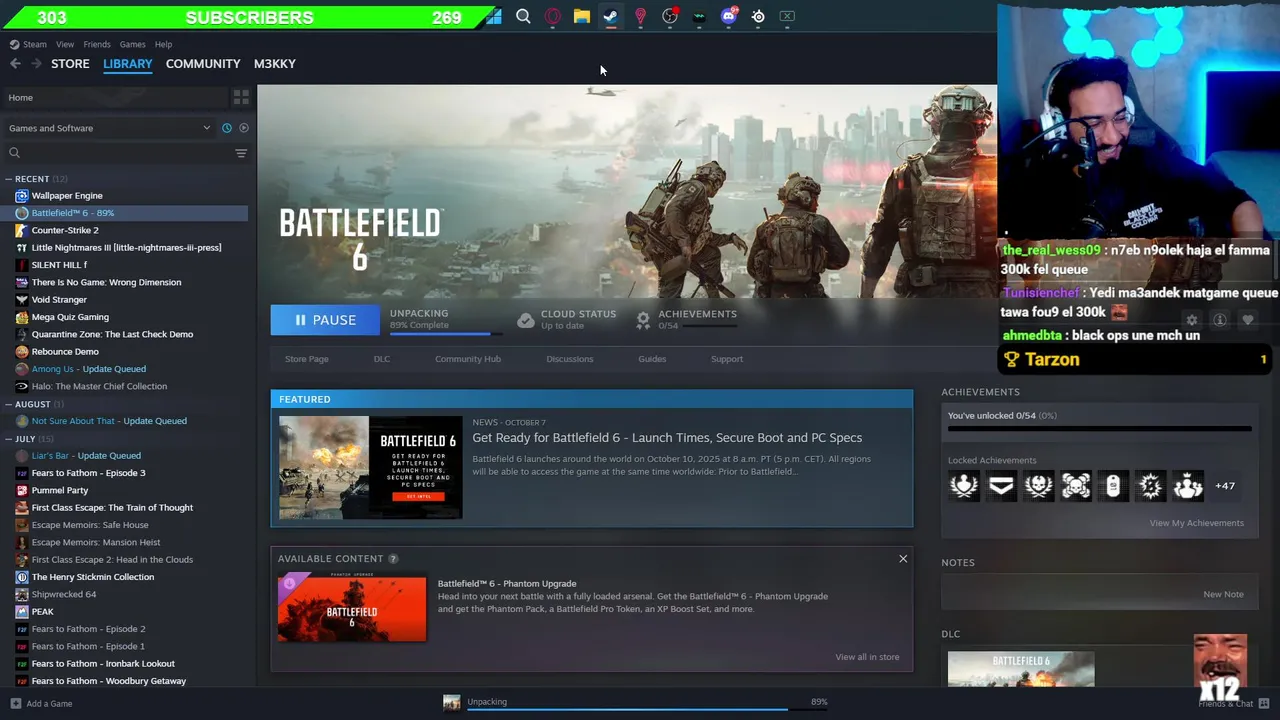
Task: Open the downloads Unpacking status bar
Action: pos(636,703)
